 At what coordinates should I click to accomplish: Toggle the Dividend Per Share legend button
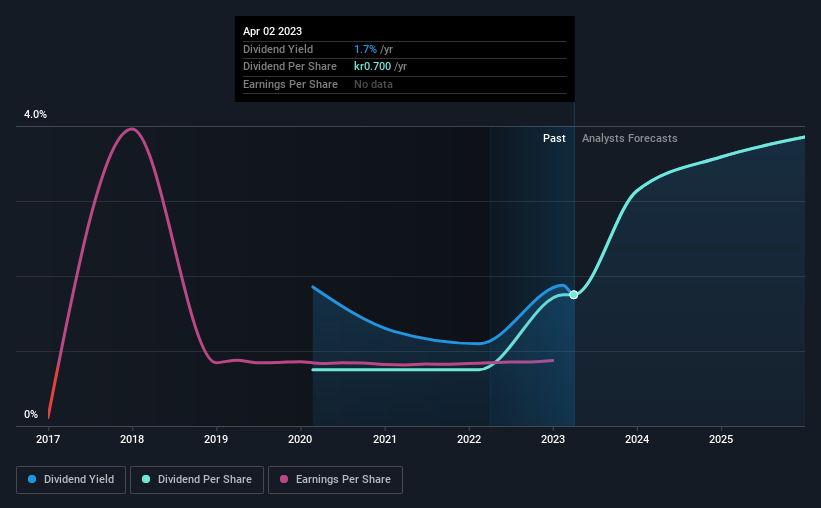tap(197, 480)
